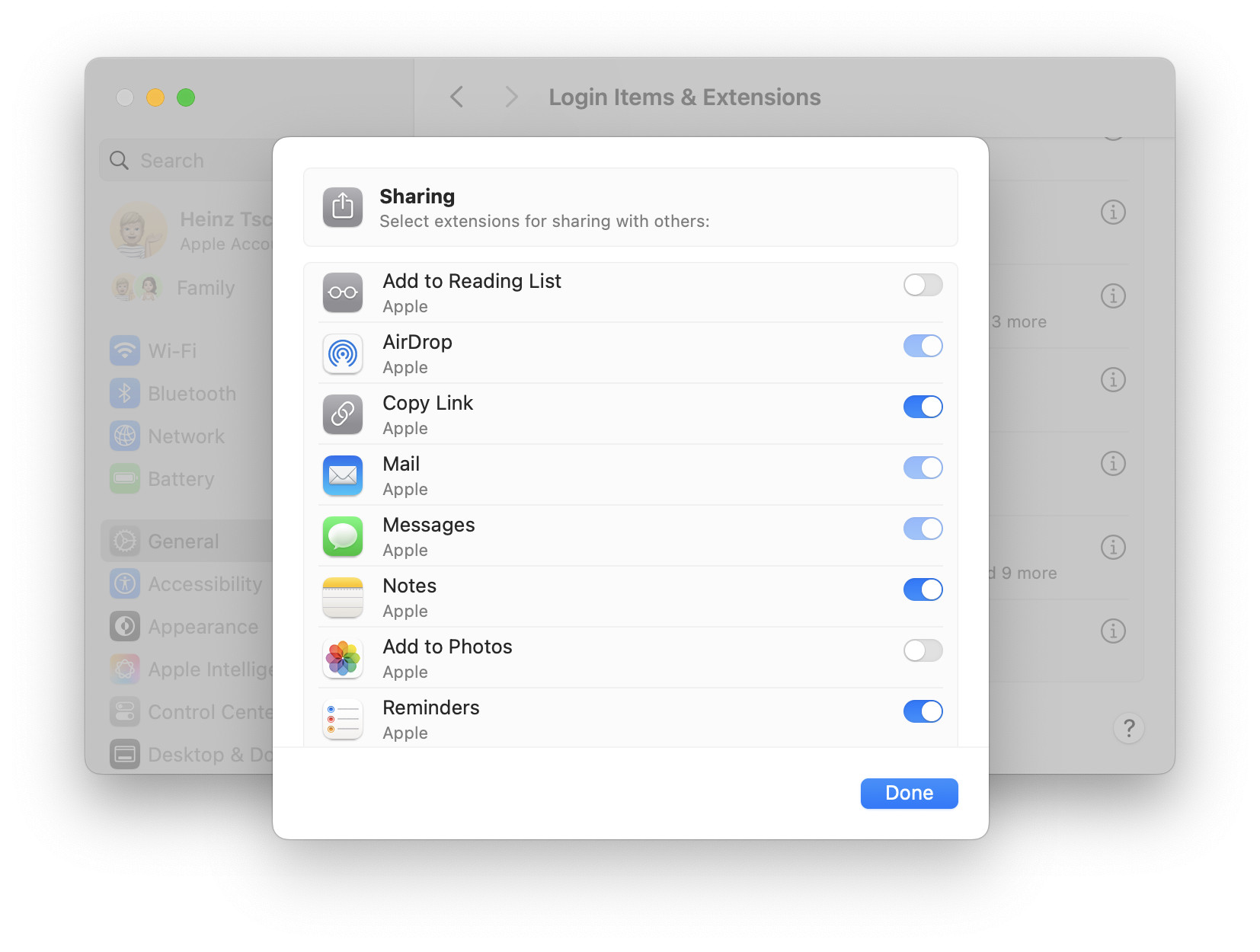Click the Bluetooth sidebar icon
This screenshot has width=1260, height=952.
125,393
